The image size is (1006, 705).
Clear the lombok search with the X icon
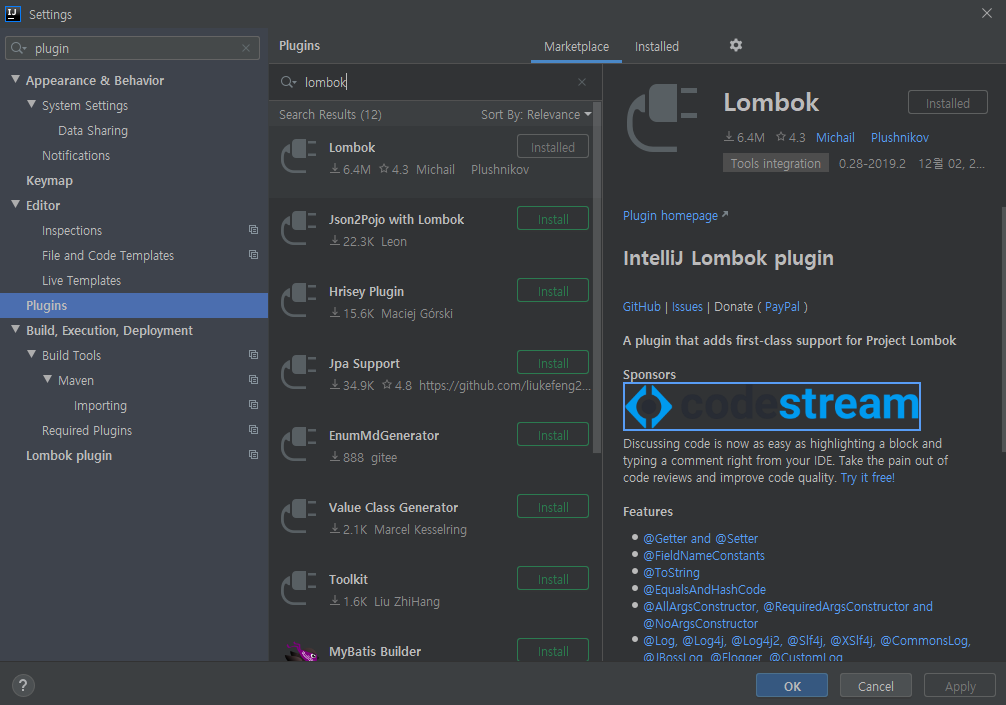pyautogui.click(x=582, y=82)
